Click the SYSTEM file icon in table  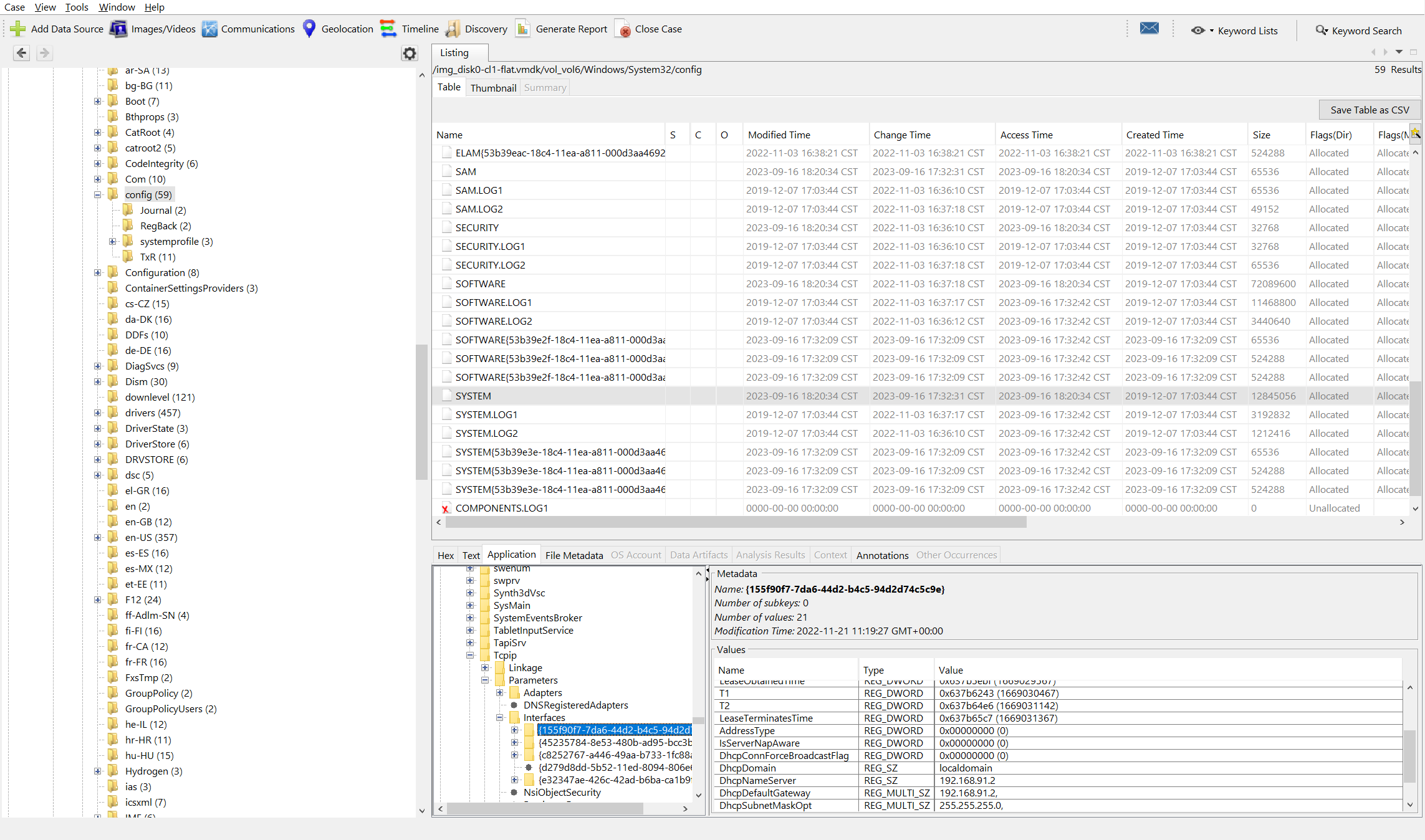(446, 396)
